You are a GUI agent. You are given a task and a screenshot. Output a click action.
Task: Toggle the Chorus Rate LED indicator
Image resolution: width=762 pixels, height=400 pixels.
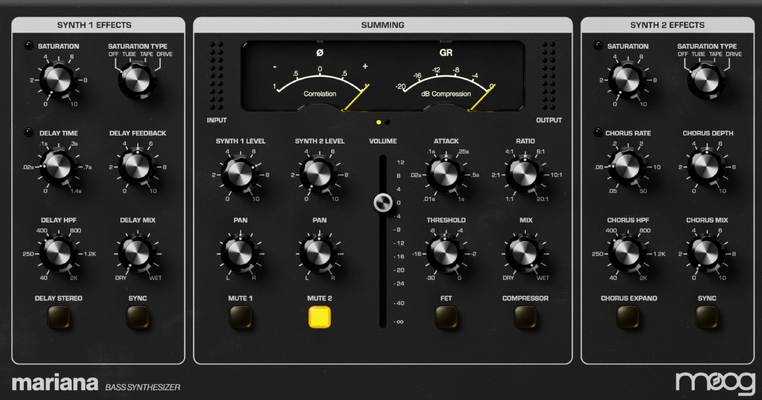coord(598,132)
